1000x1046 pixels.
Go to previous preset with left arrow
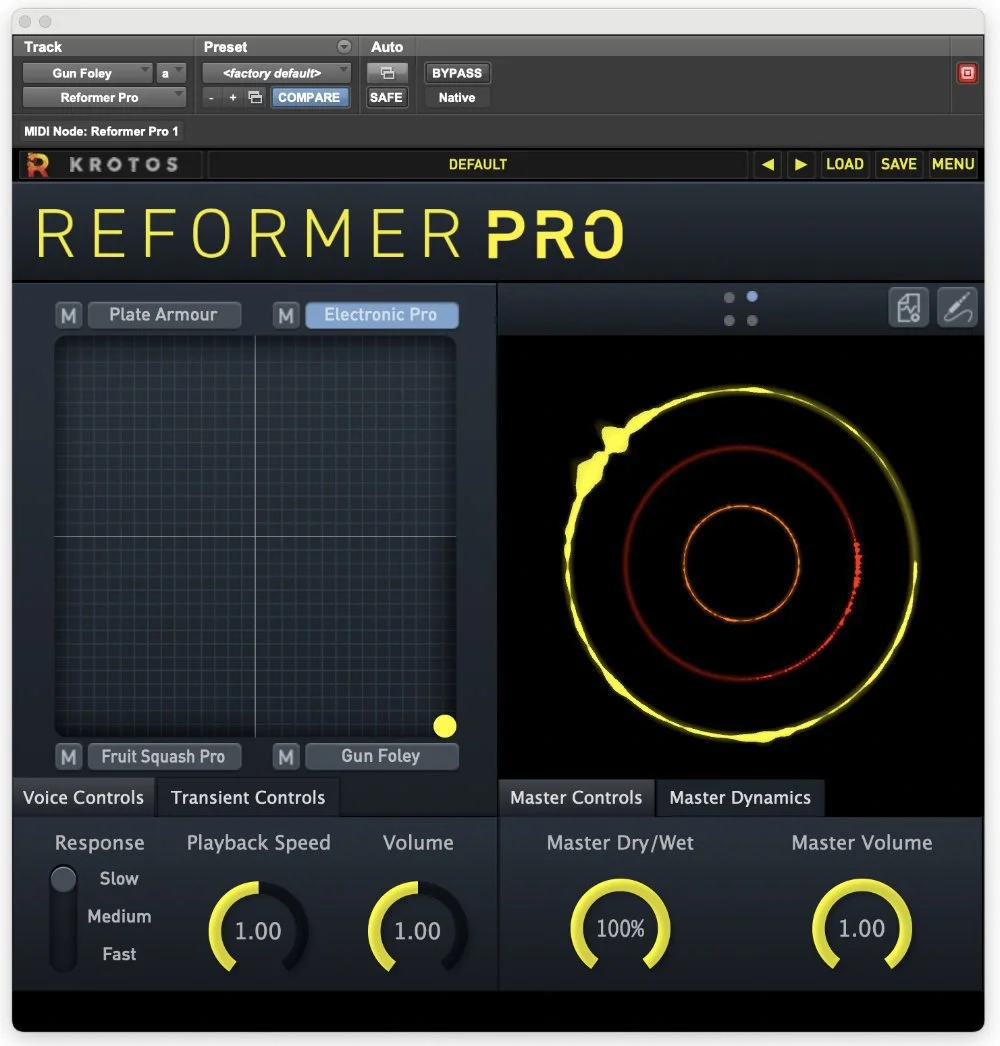click(768, 164)
